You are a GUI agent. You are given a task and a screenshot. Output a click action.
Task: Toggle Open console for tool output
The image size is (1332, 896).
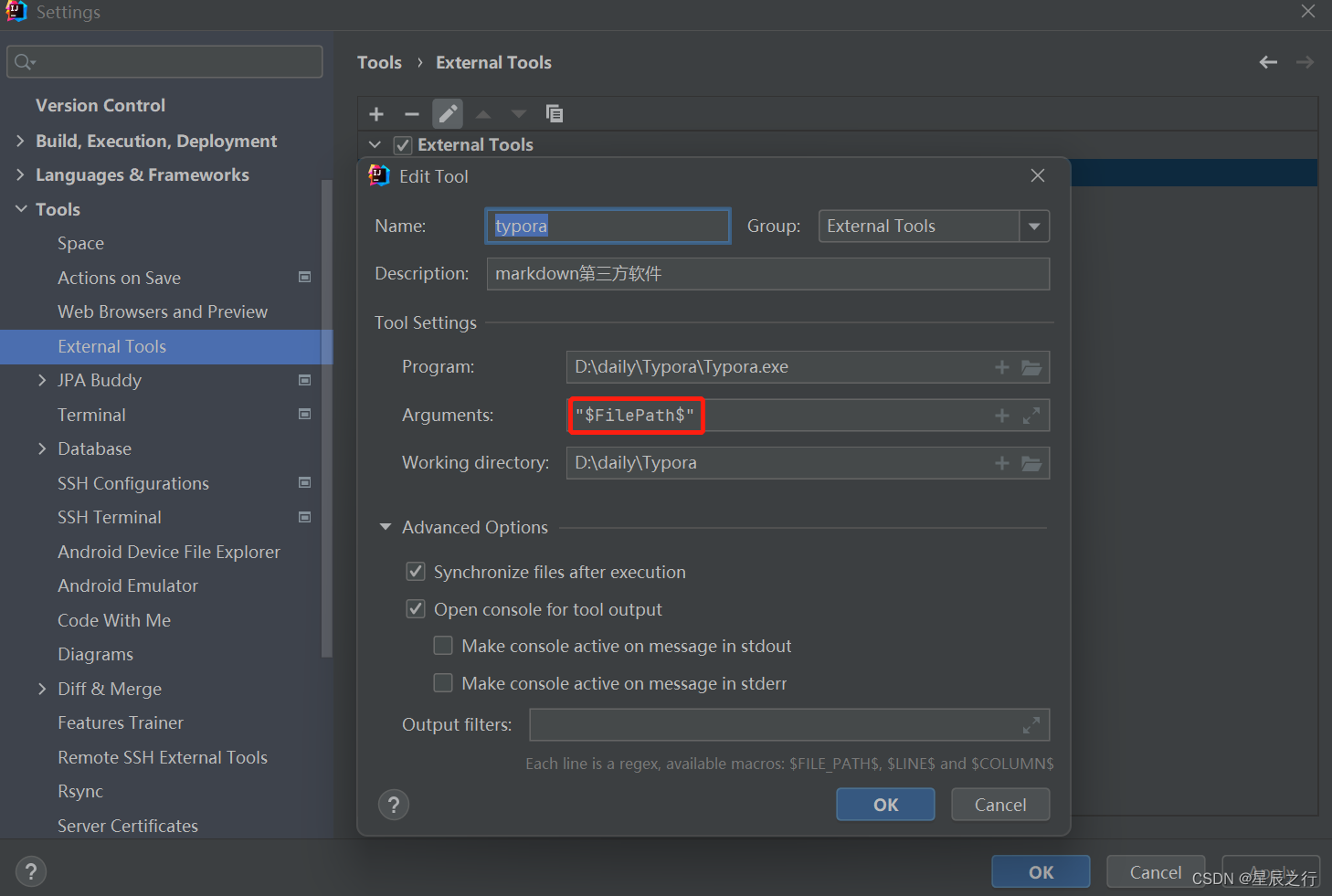pos(416,609)
